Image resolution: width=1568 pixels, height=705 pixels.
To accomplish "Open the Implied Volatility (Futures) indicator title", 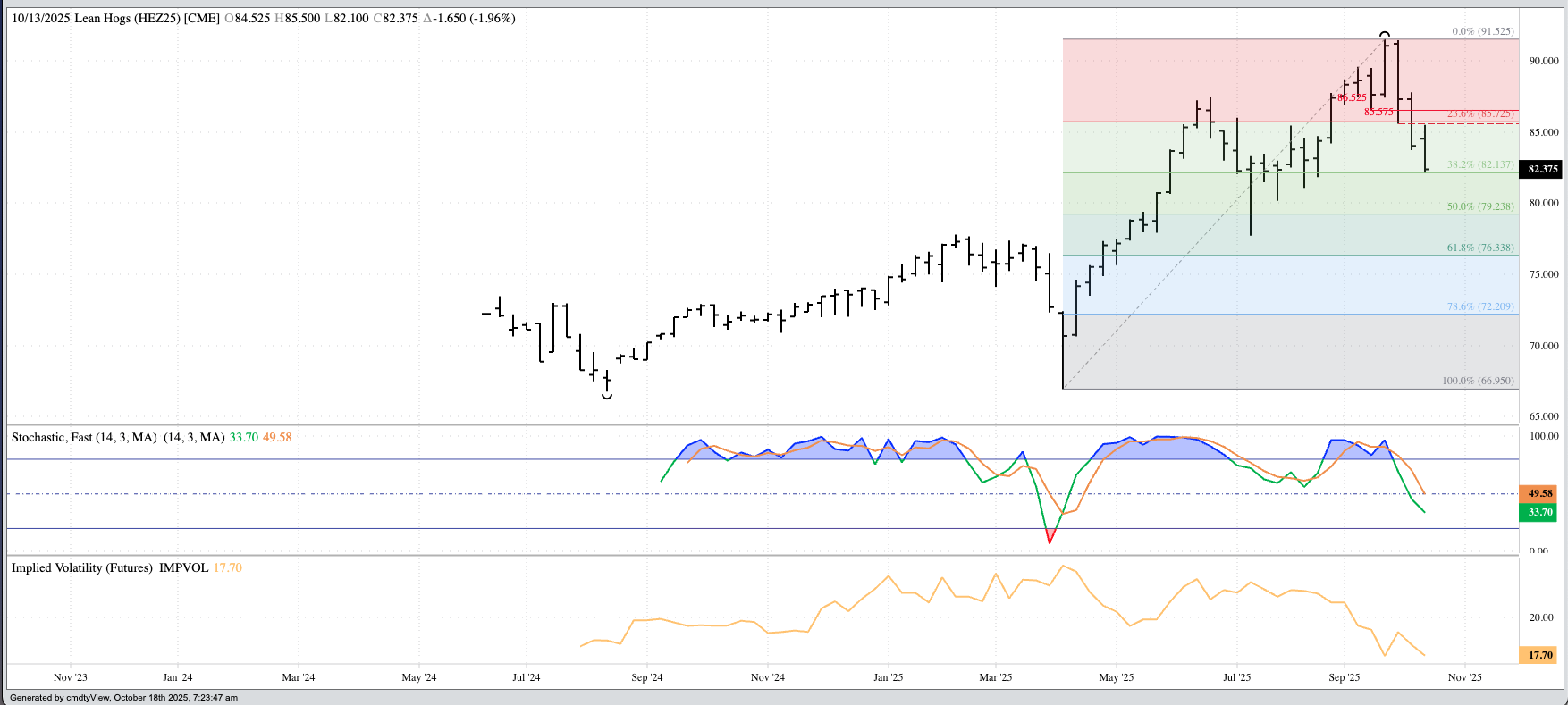I will pyautogui.click(x=82, y=567).
